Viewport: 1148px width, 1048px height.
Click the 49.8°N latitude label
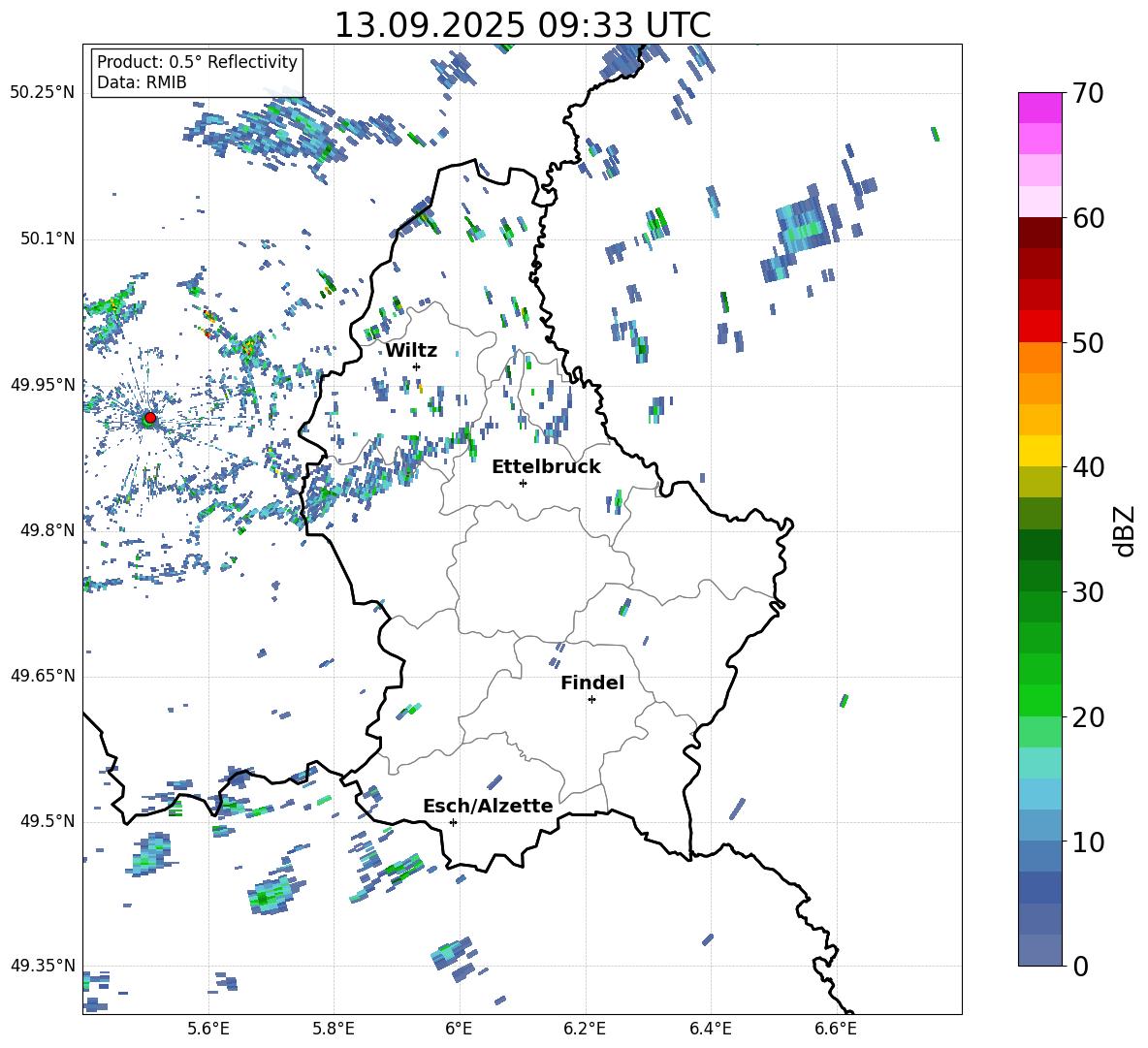[x=47, y=530]
